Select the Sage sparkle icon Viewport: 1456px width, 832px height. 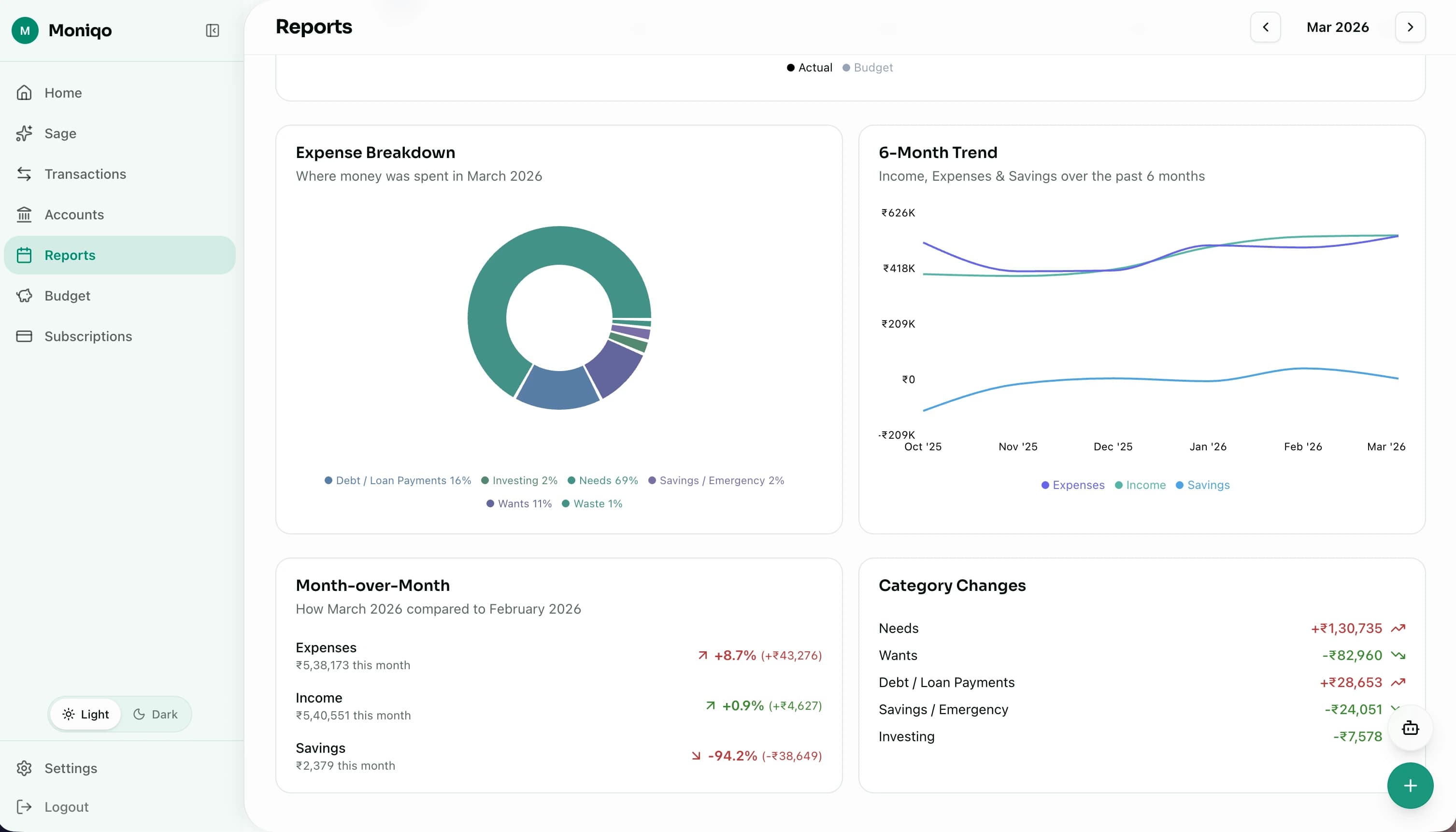click(25, 133)
